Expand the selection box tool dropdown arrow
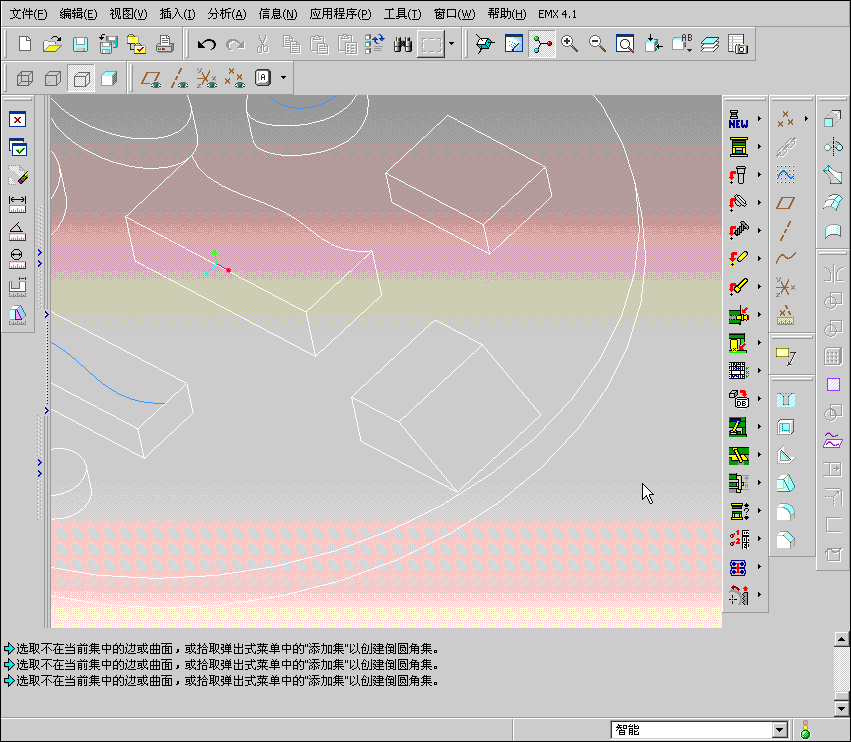 click(452, 44)
